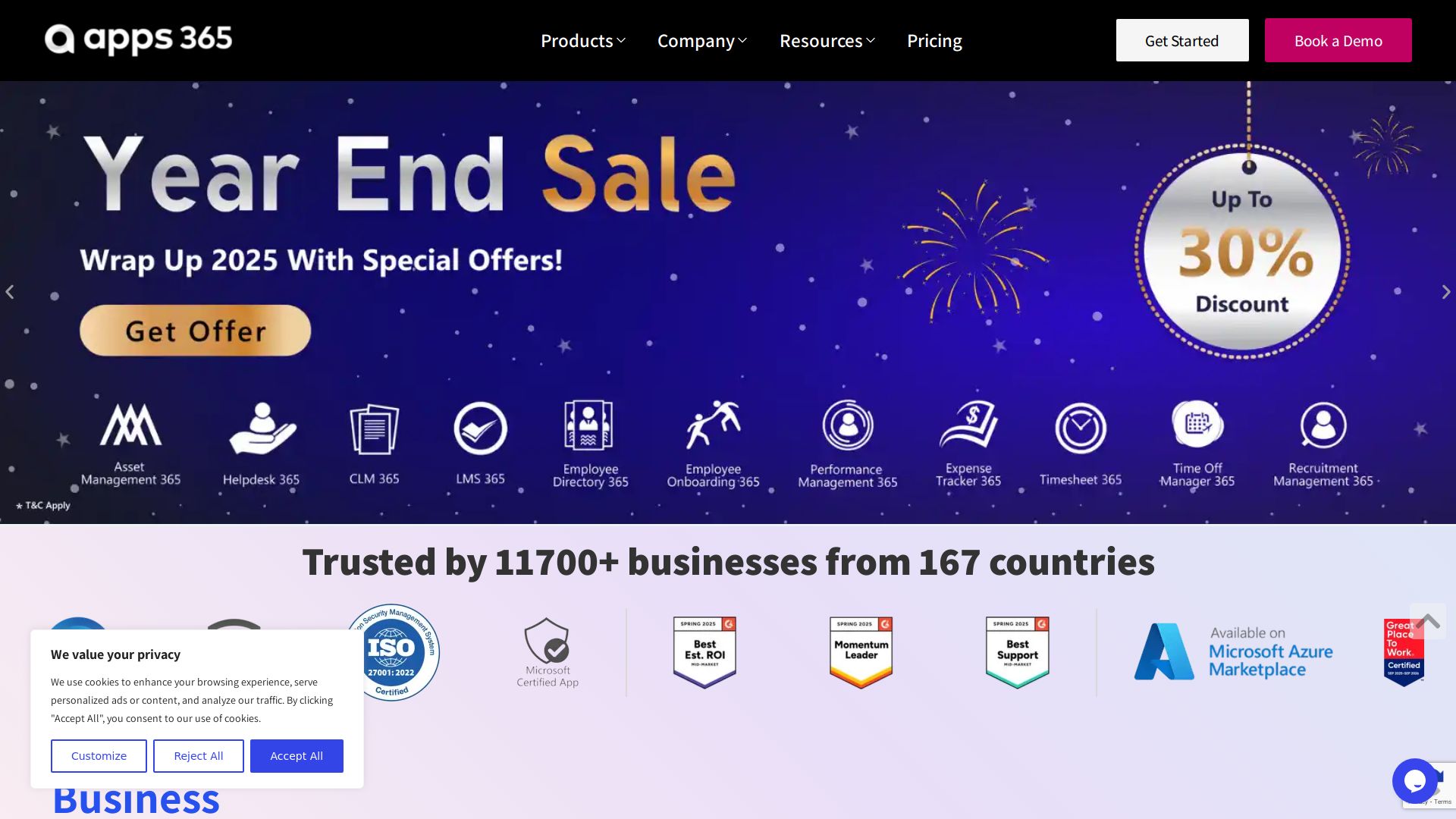Click the apps 365 logo
Image resolution: width=1456 pixels, height=819 pixels.
[138, 39]
